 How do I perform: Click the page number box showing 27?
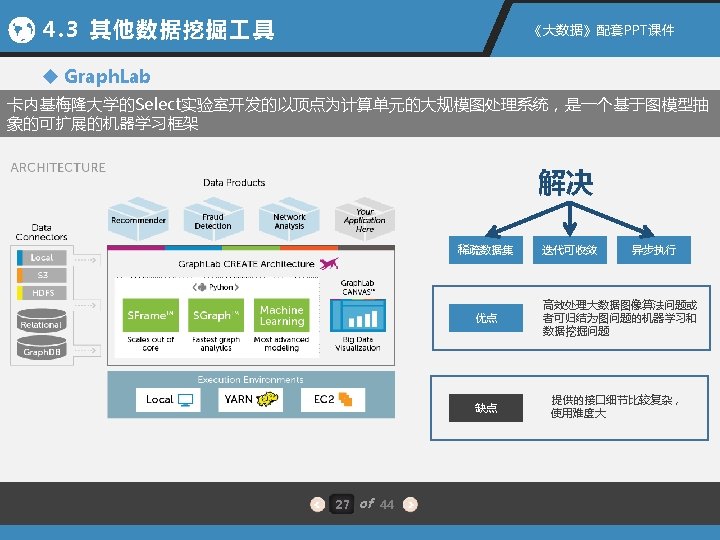pos(342,504)
